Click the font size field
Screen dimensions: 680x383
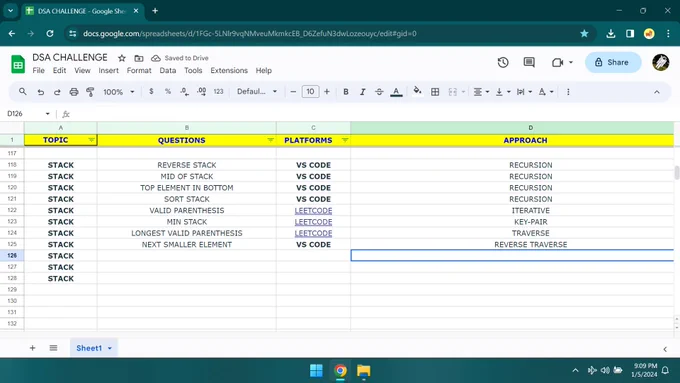pyautogui.click(x=310, y=92)
